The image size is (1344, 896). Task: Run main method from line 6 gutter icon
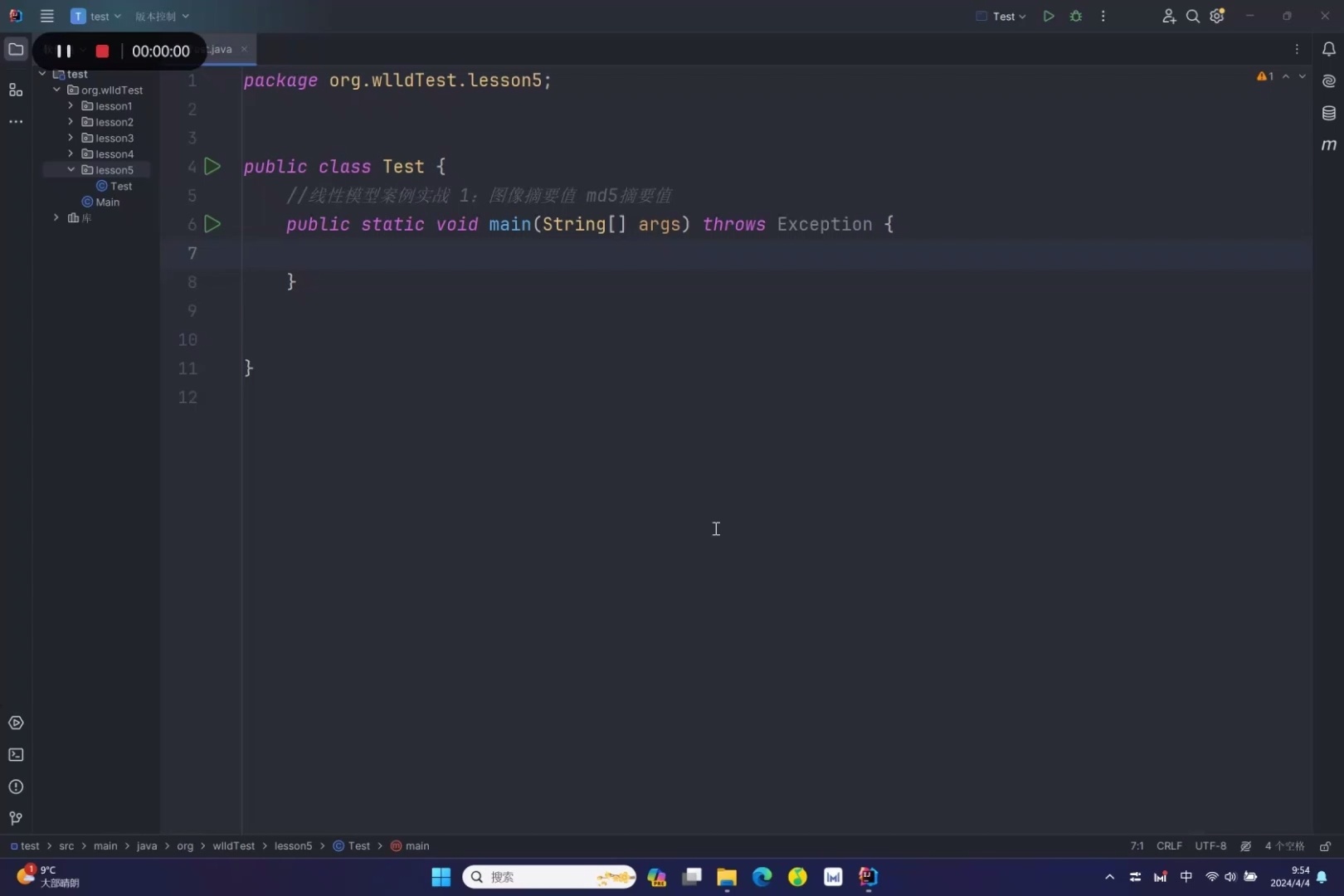pos(212,223)
